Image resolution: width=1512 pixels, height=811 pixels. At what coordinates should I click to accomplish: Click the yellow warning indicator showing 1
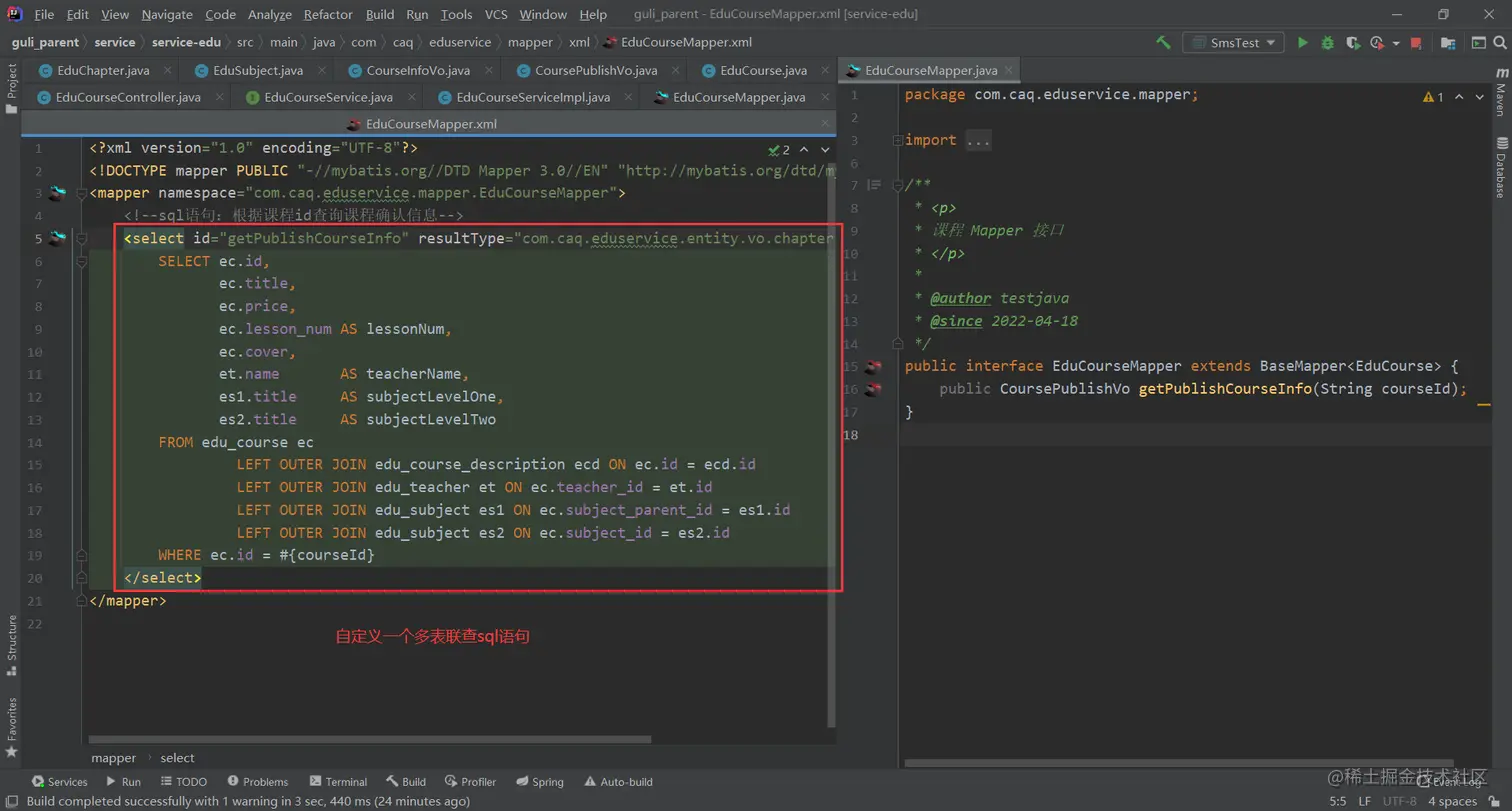pyautogui.click(x=1433, y=97)
